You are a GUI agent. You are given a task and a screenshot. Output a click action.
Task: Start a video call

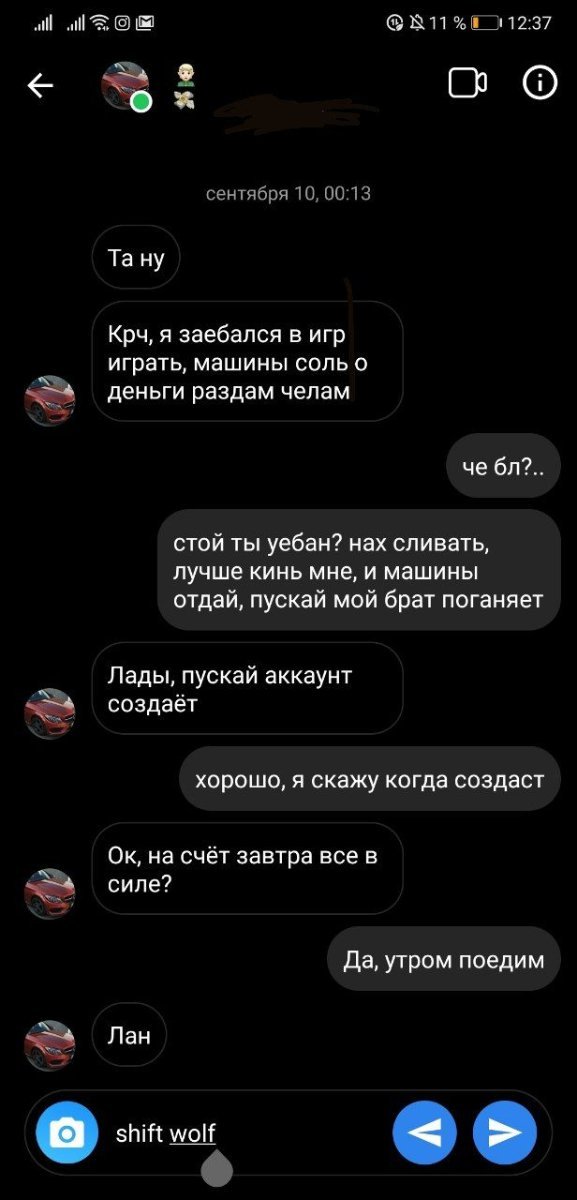(467, 84)
